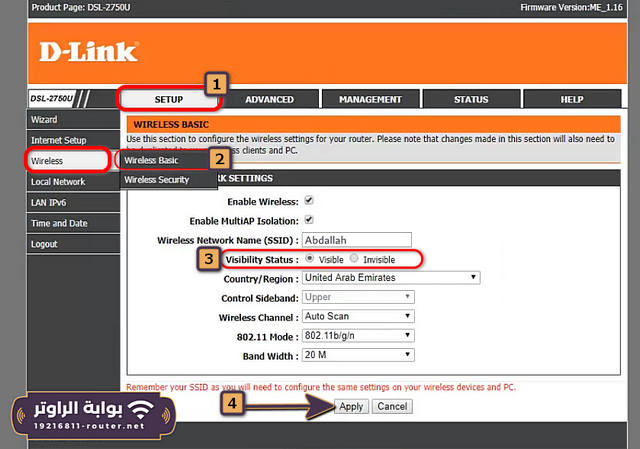640x449 pixels.
Task: Select the Invisible radio button
Action: (354, 258)
